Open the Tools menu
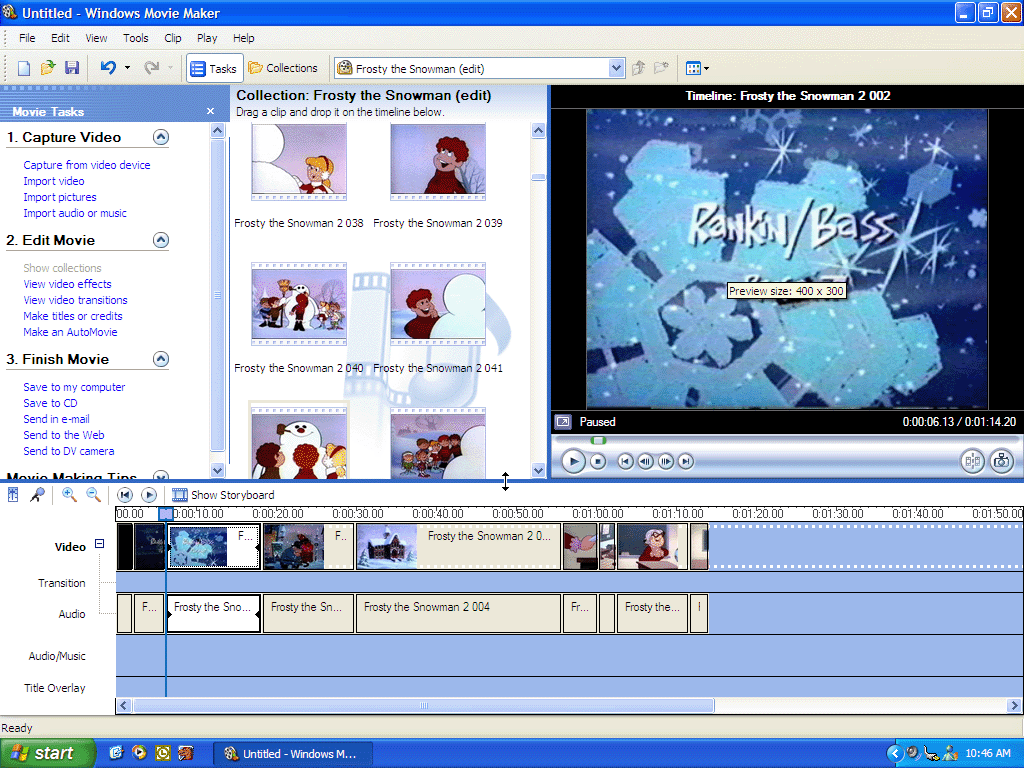Viewport: 1024px width, 768px height. coord(136,38)
